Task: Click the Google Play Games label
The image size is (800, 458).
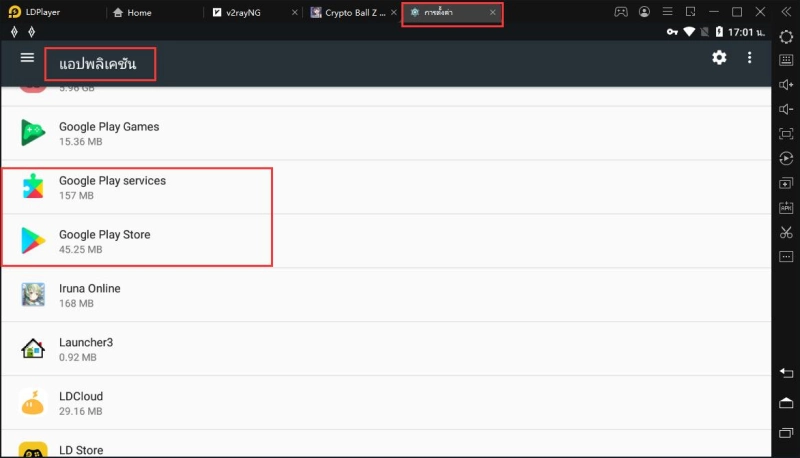Action: [x=109, y=126]
